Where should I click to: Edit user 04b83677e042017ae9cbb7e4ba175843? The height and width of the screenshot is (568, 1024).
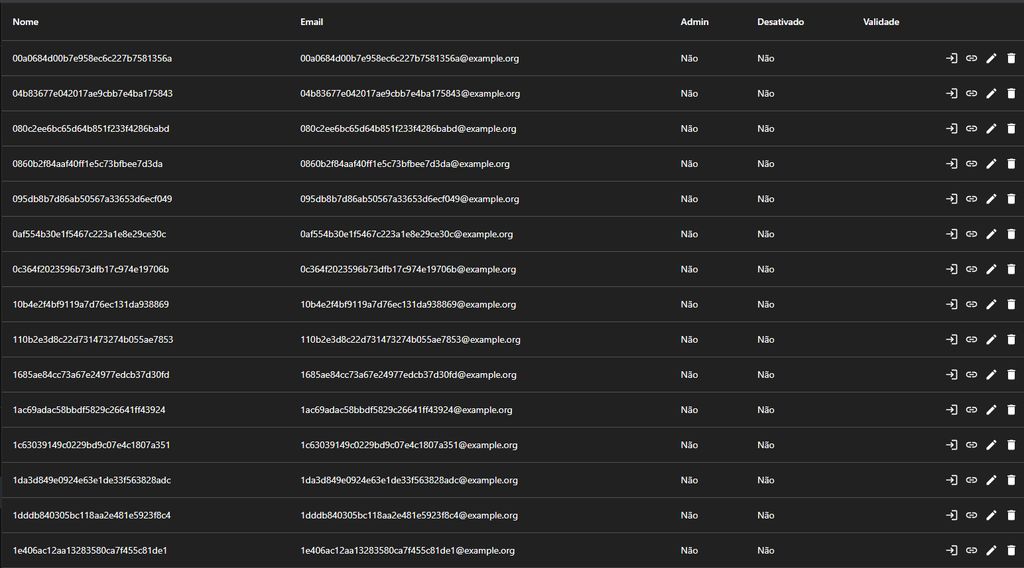click(x=991, y=93)
